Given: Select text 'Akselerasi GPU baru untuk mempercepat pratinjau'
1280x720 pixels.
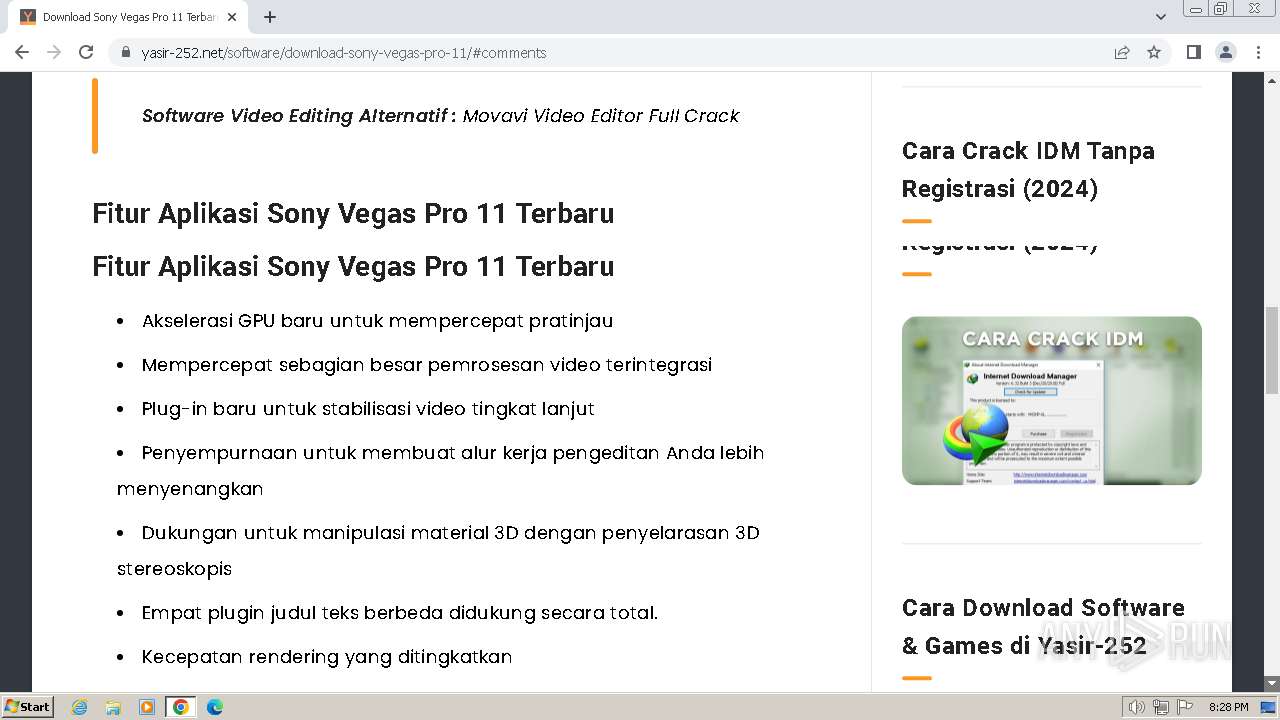Looking at the screenshot, I should pos(377,321).
